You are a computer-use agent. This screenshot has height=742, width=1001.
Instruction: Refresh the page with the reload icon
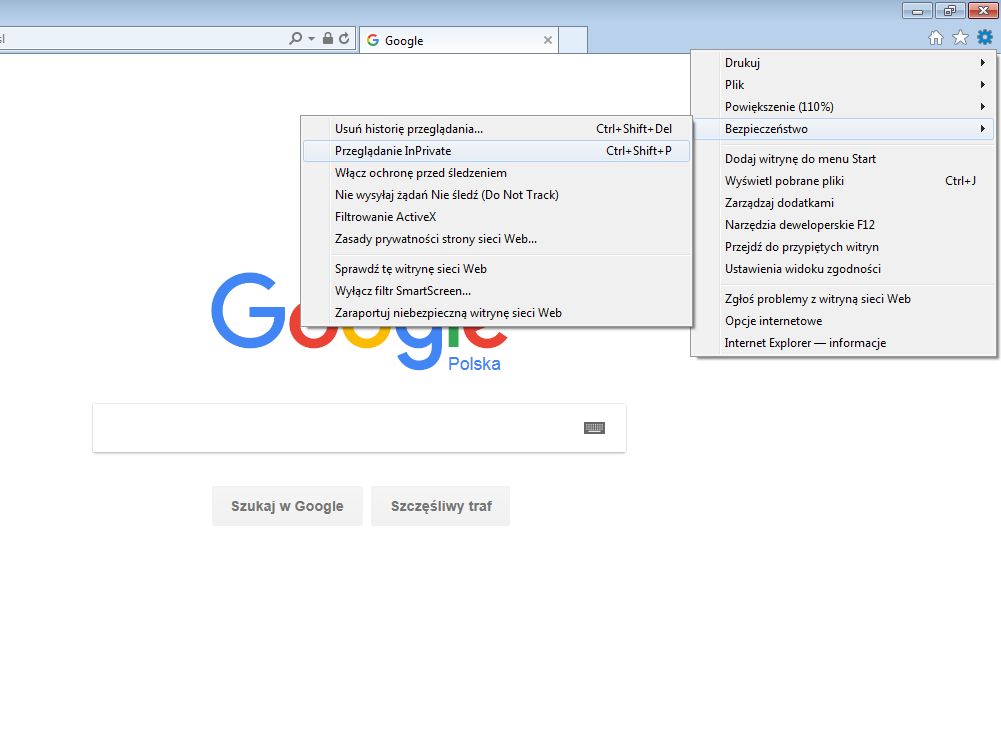pos(344,38)
